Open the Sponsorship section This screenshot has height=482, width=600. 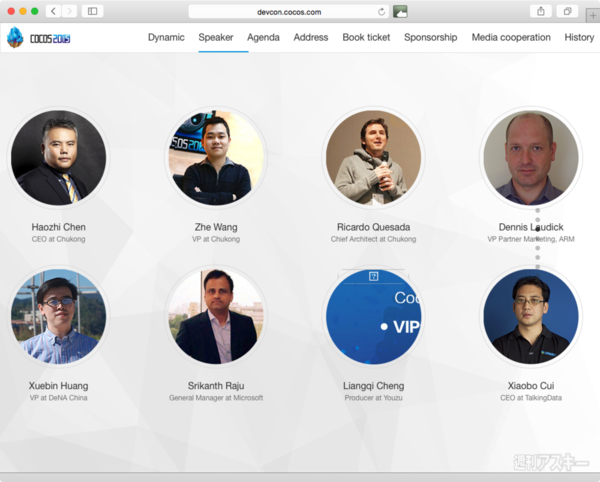(430, 37)
